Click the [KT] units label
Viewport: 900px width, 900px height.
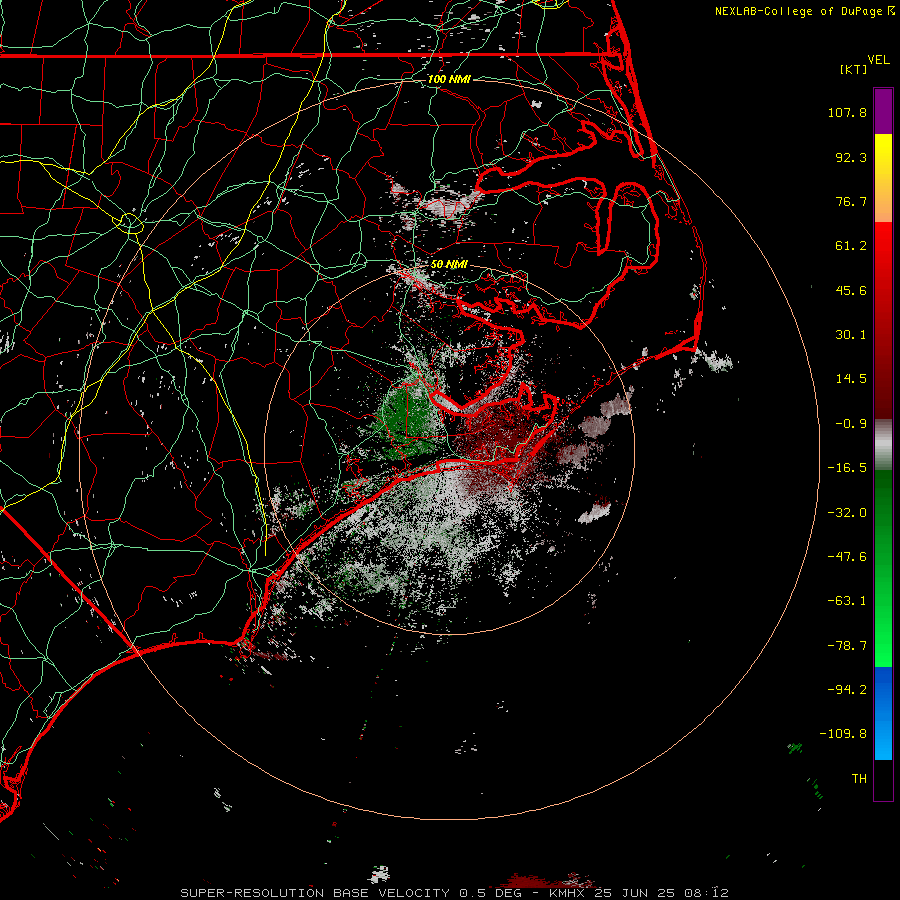853,69
